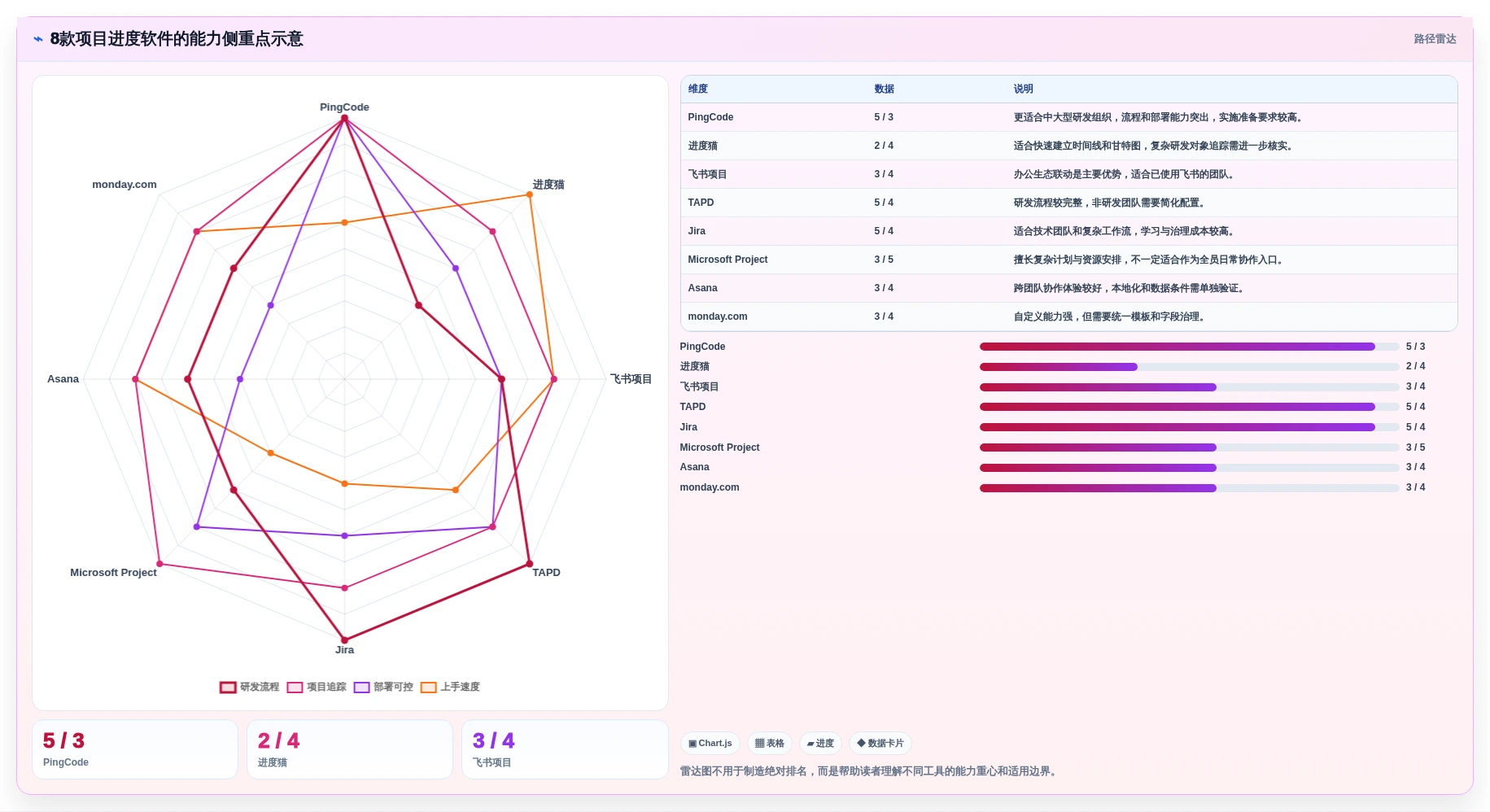Click the Asana axis label on the radar

63,379
